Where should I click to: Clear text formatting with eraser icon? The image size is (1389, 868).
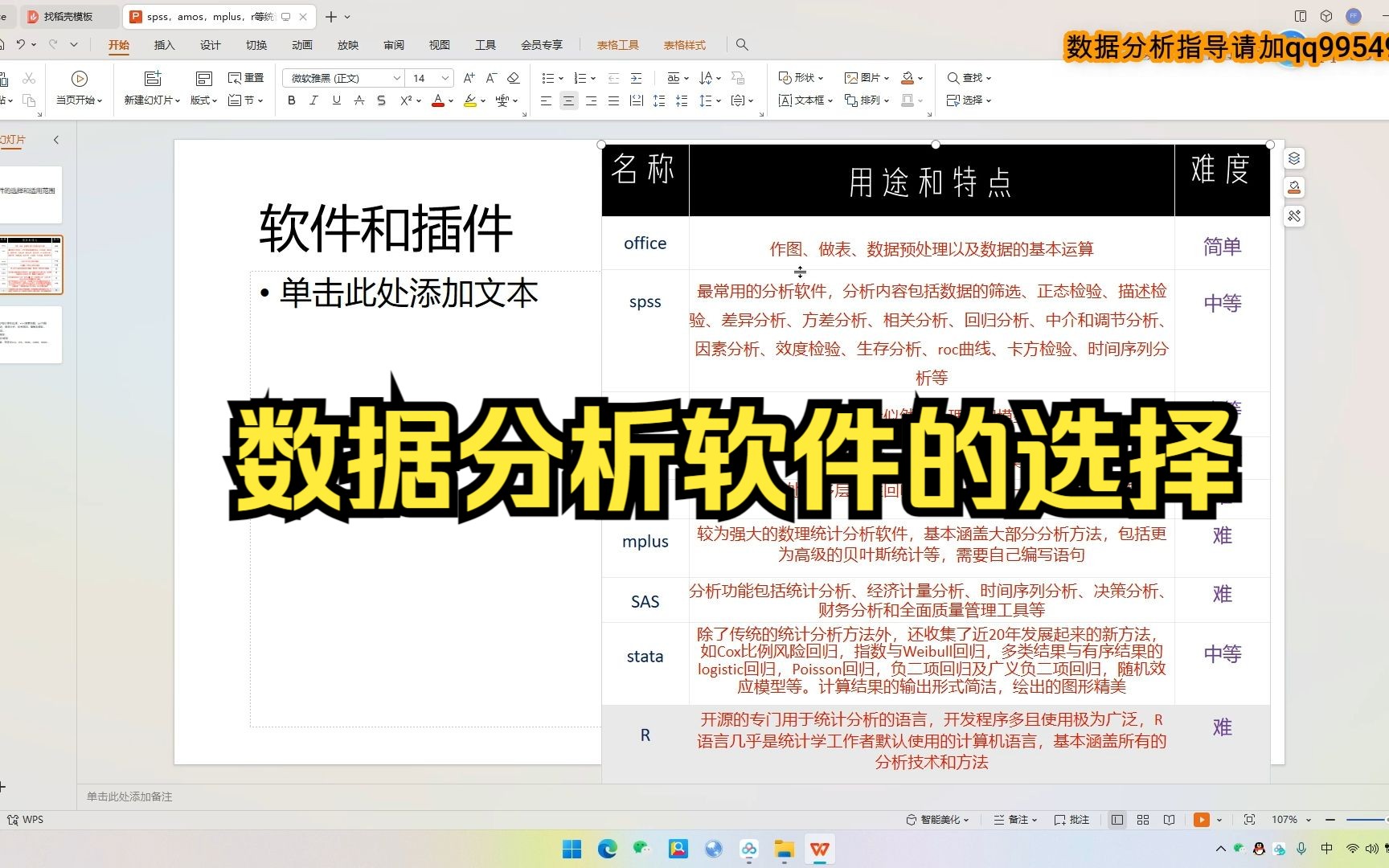point(514,78)
